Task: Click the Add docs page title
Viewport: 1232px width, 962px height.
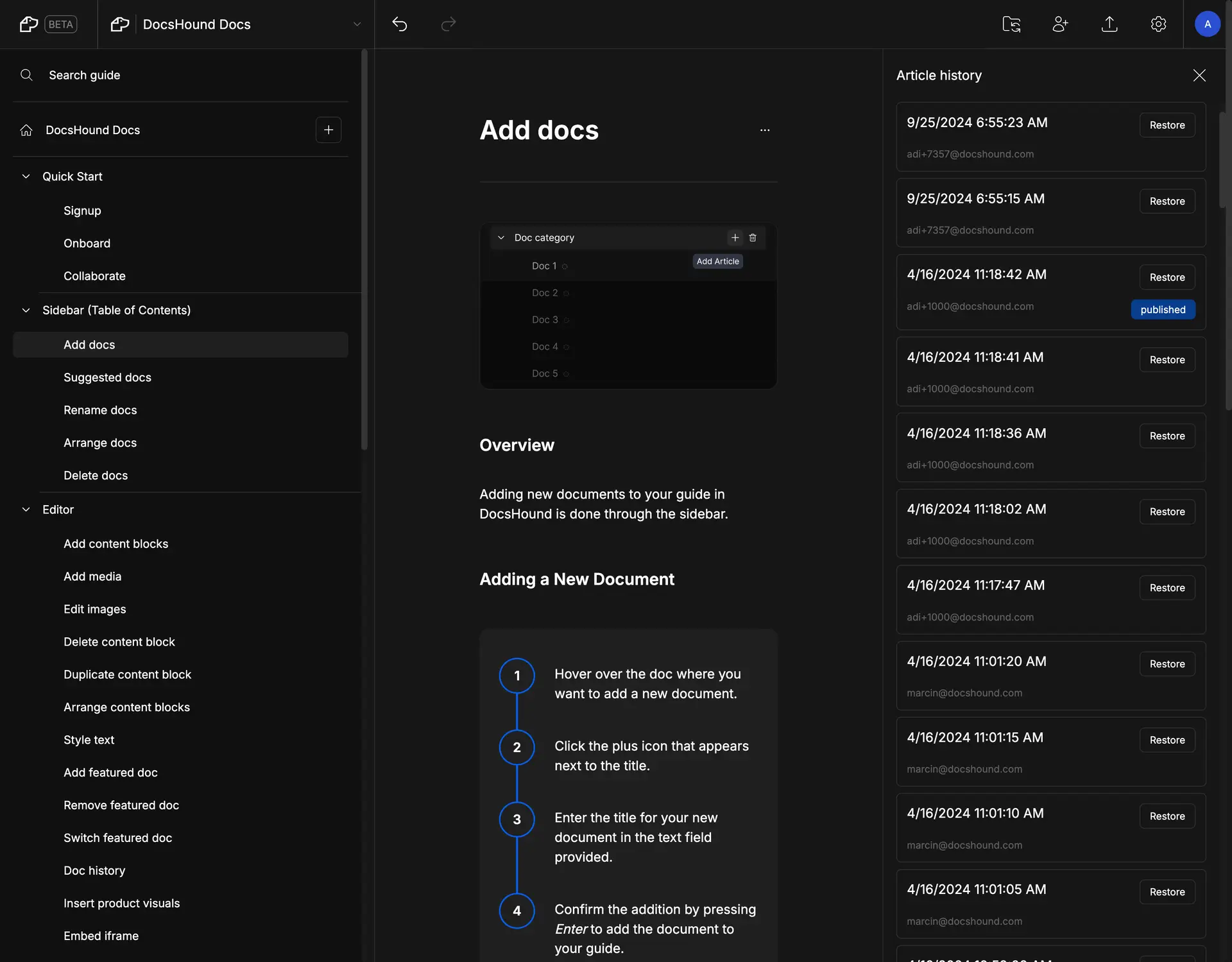Action: 539,130
